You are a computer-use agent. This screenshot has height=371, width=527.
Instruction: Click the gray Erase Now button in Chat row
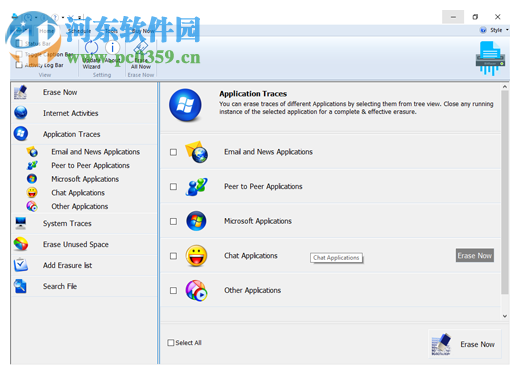pos(475,255)
